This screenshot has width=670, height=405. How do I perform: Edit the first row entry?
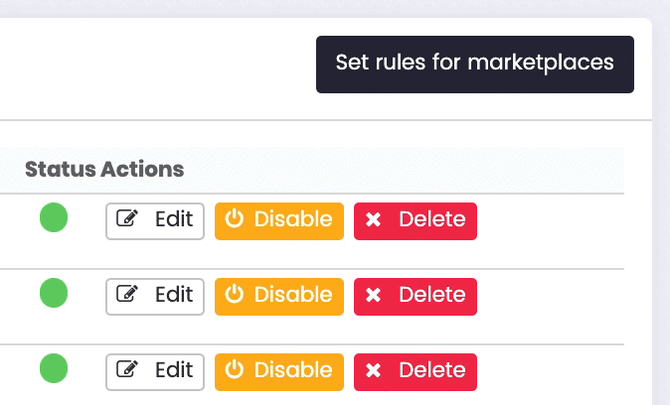(155, 221)
